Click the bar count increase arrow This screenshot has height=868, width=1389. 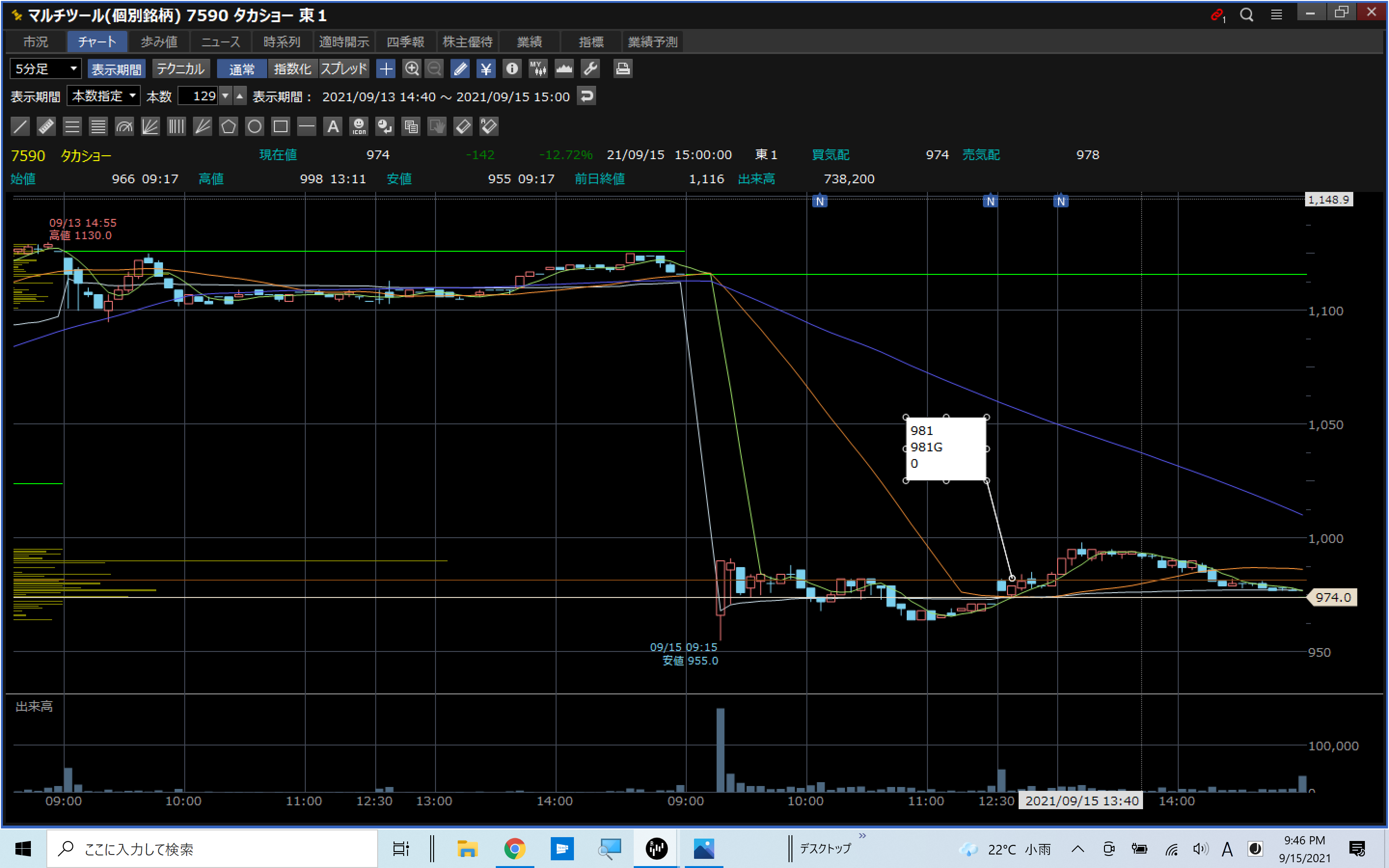pos(240,96)
